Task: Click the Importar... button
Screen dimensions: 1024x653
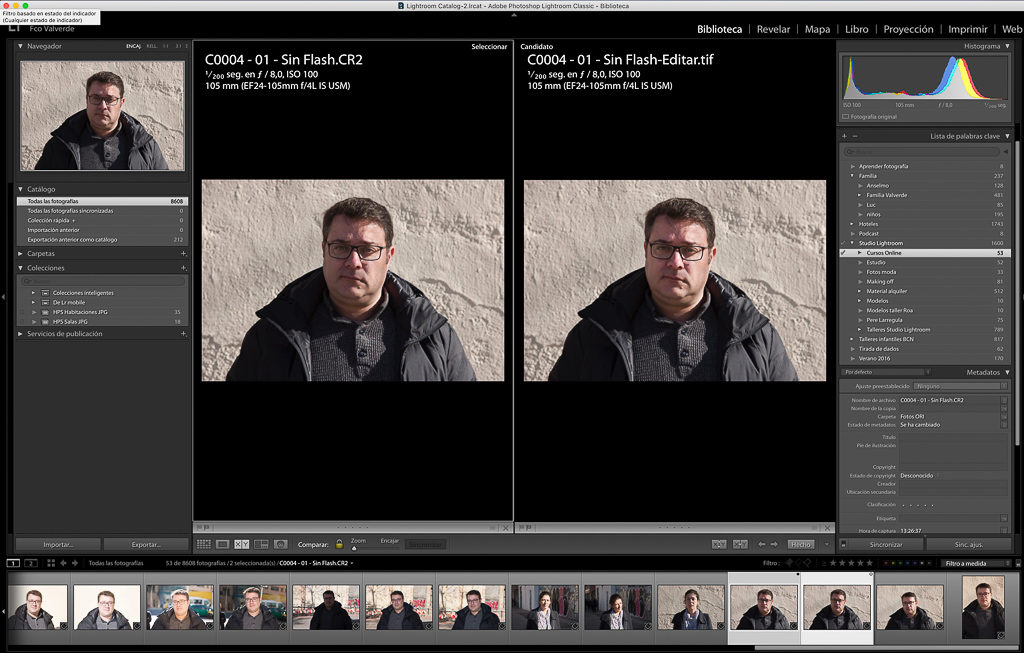Action: pyautogui.click(x=58, y=545)
